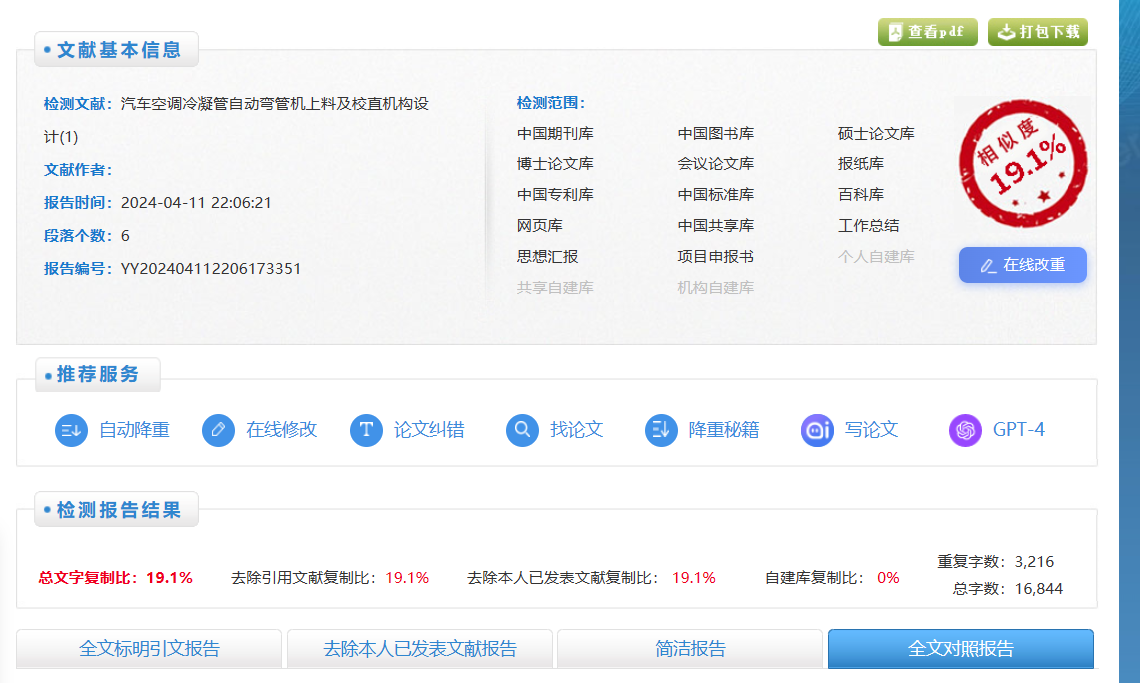This screenshot has height=683, width=1140.
Task: Click the 段落个数 value 6
Action: pyautogui.click(x=125, y=236)
